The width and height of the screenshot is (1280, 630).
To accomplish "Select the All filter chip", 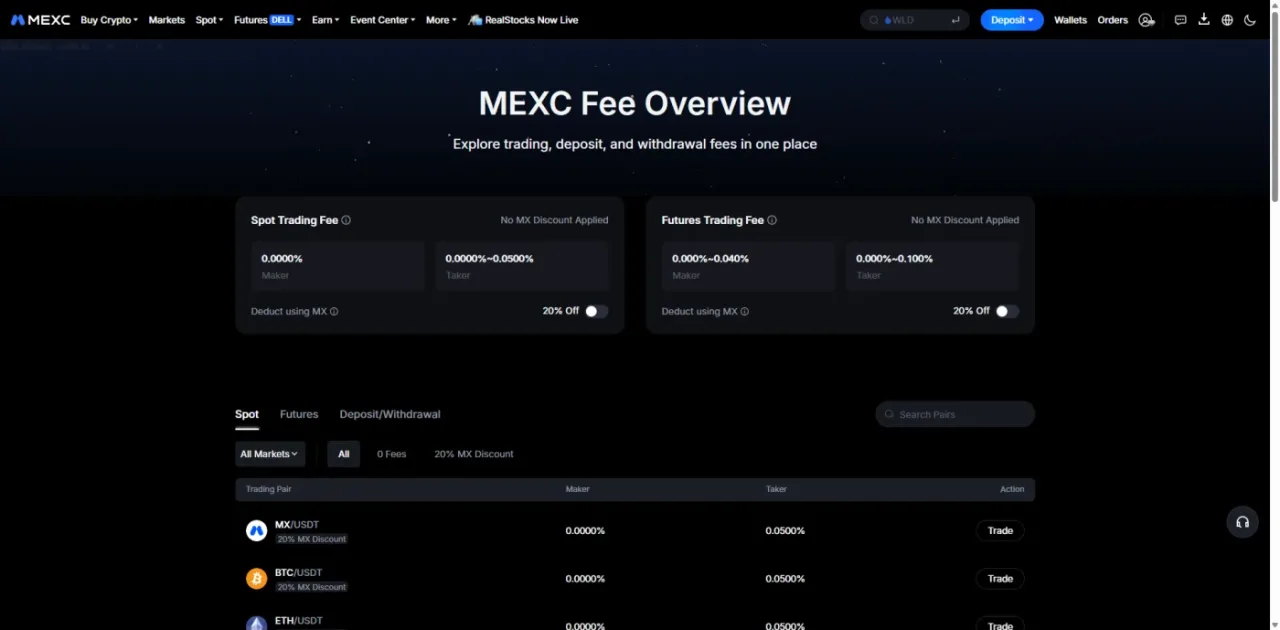I will tap(343, 454).
